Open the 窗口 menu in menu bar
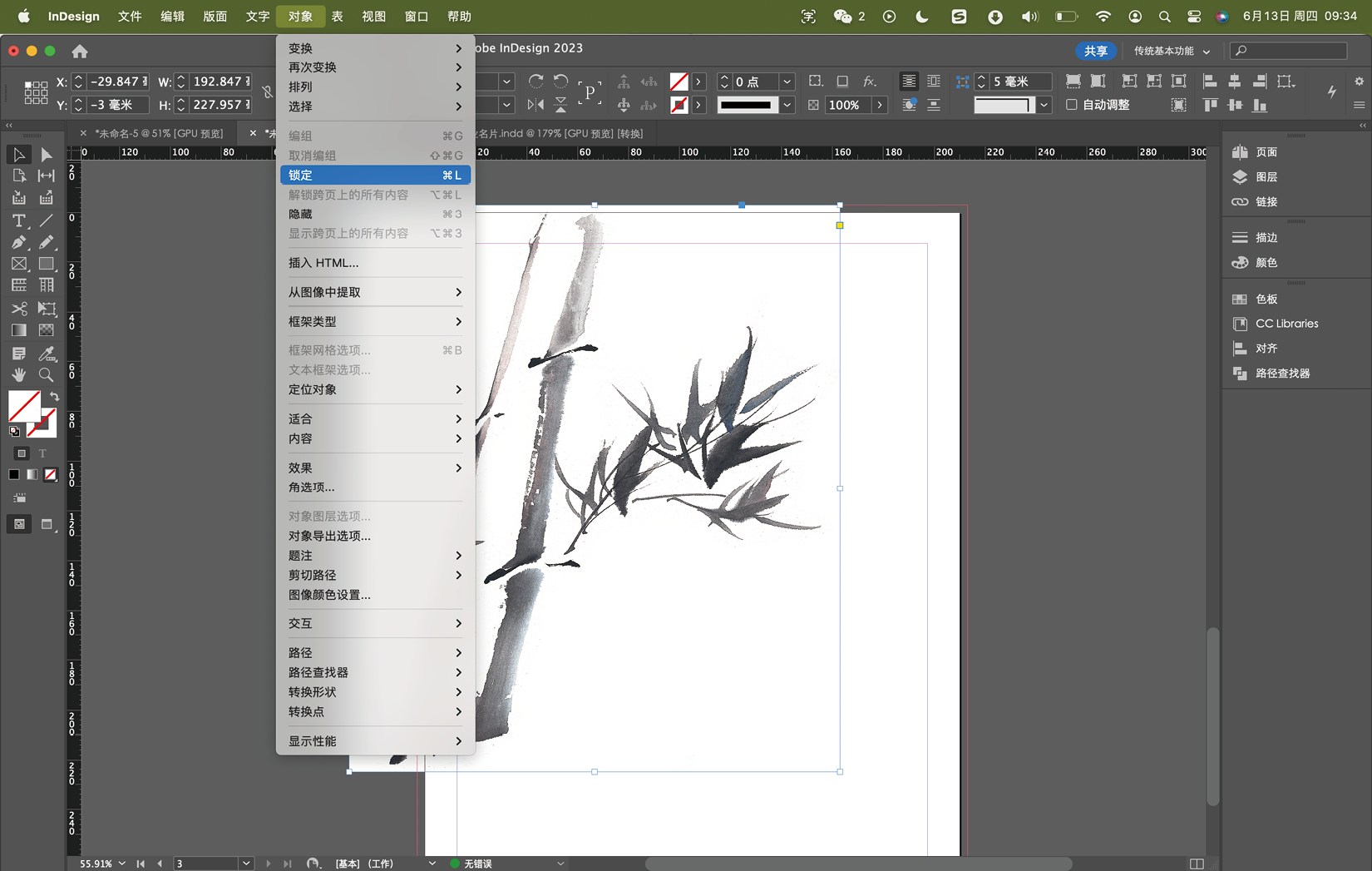This screenshot has width=1372, height=871. pyautogui.click(x=416, y=17)
